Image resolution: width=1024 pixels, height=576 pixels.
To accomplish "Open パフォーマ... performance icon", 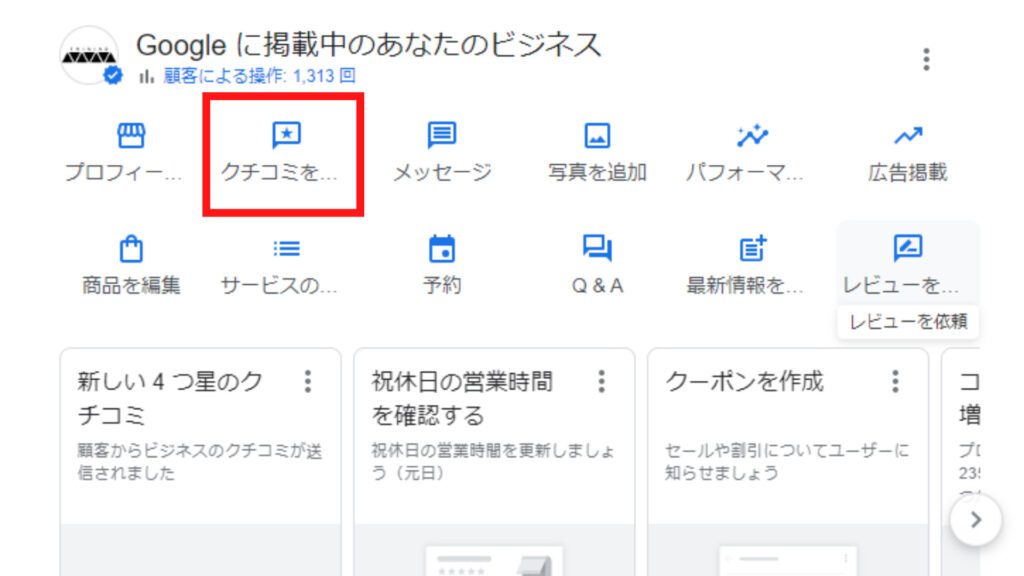I will tap(752, 135).
